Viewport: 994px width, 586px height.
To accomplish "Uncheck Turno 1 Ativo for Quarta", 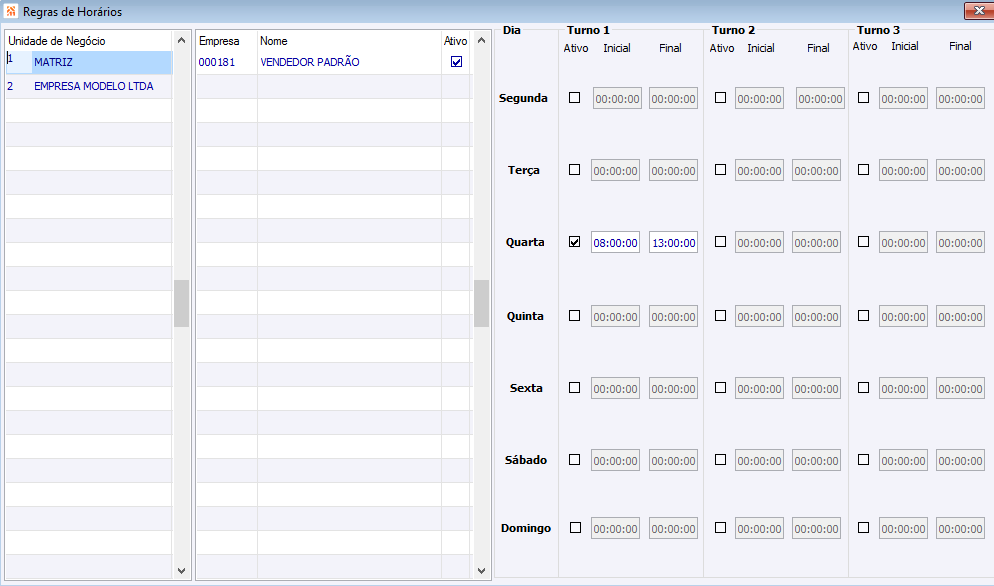I will coord(574,242).
